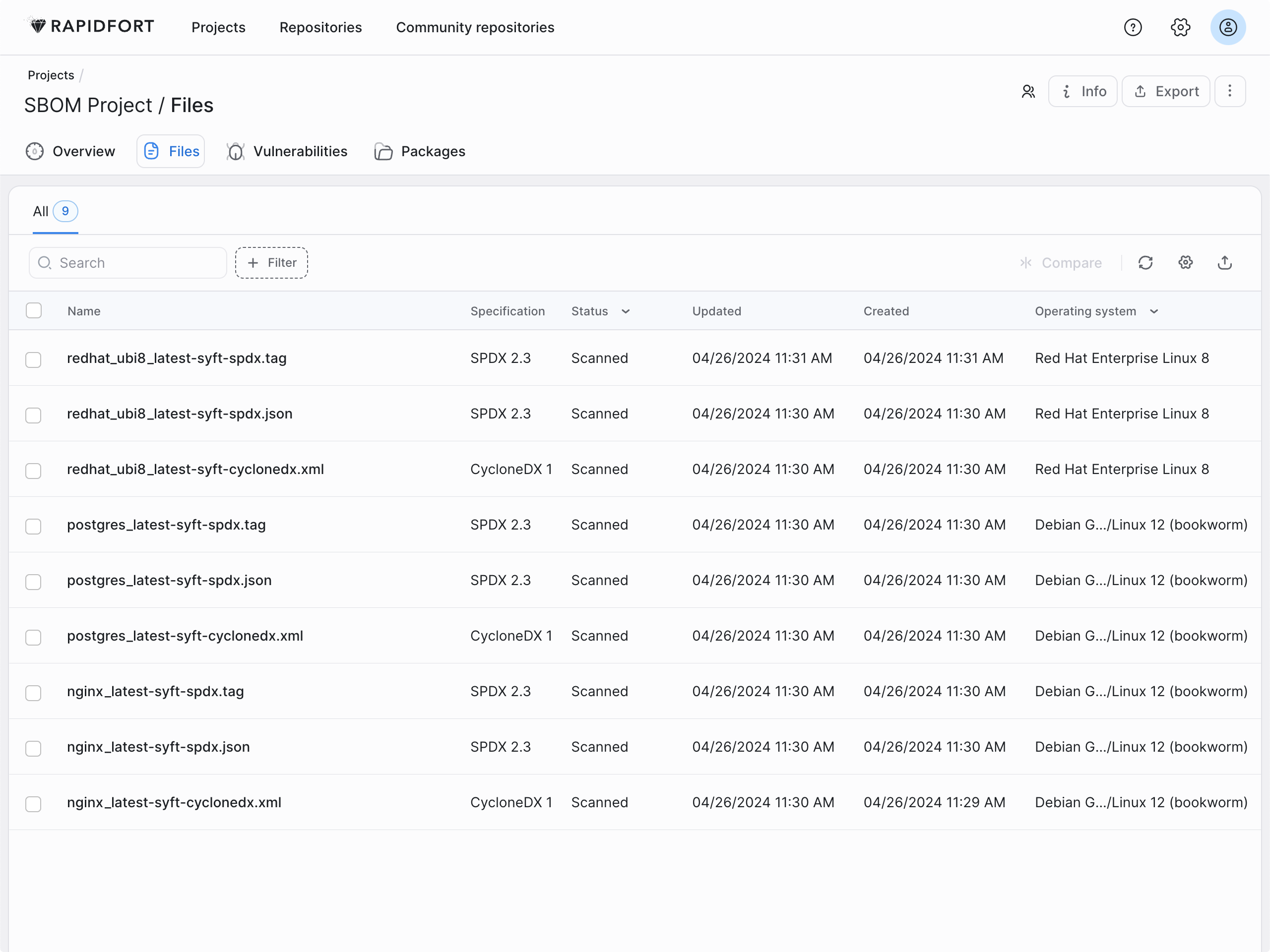Screen dimensions: 1270x952
Task: Open the help question mark icon
Action: click(1132, 27)
